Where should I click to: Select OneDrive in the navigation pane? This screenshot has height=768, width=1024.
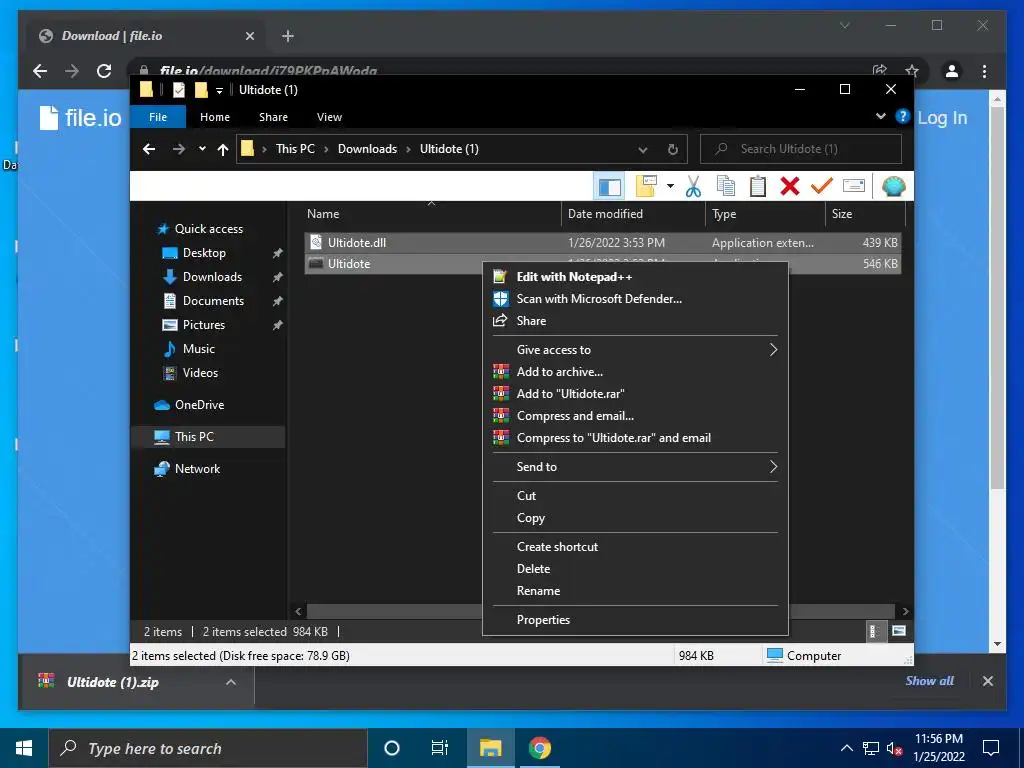click(199, 405)
